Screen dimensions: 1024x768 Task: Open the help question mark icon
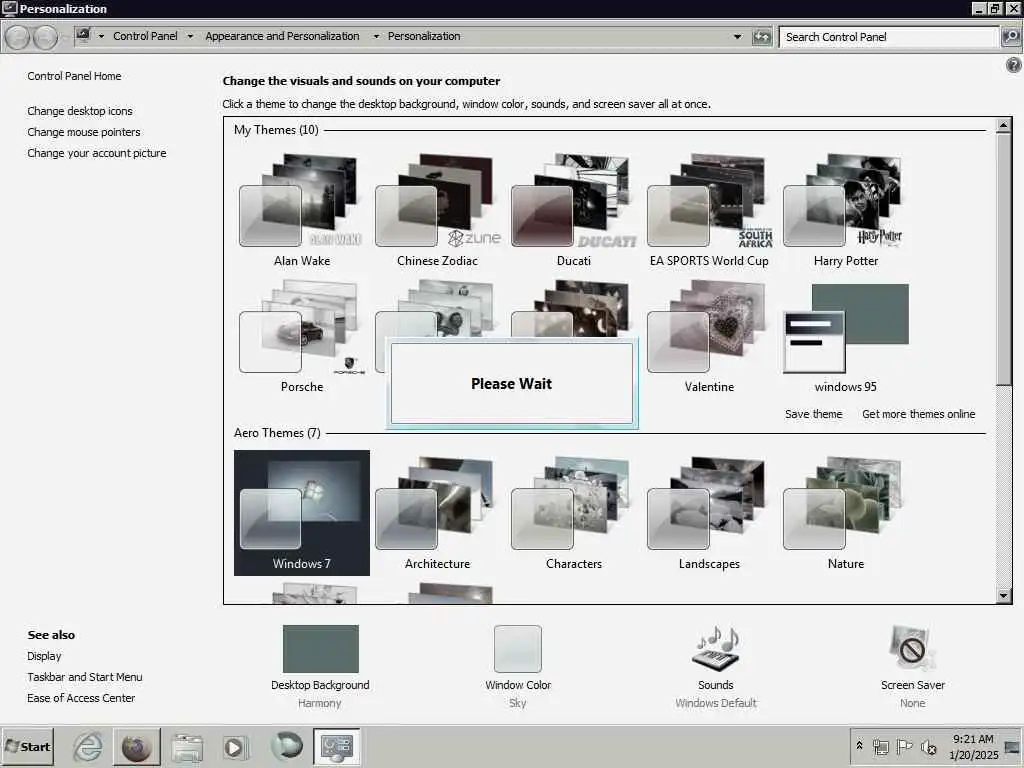1014,65
